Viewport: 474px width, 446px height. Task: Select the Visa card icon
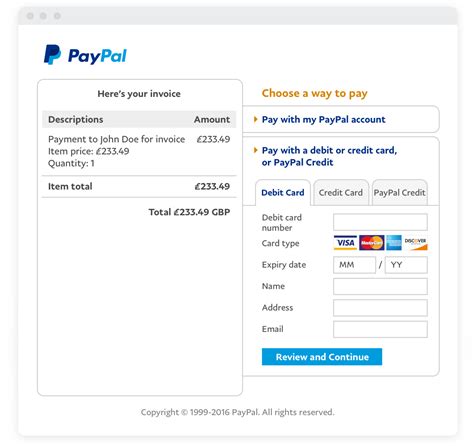[x=345, y=243]
